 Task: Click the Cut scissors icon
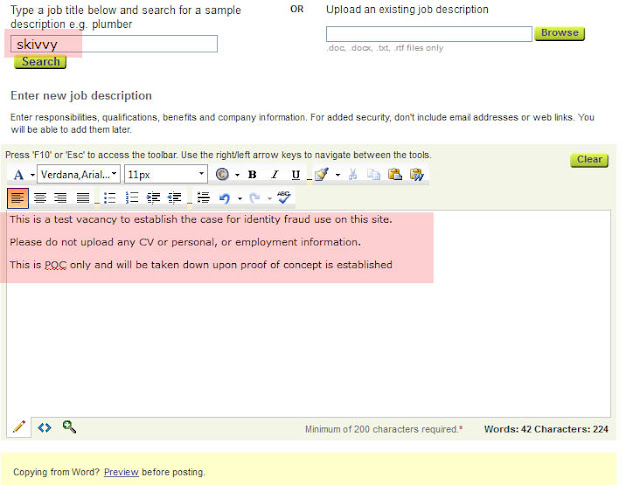pos(353,174)
